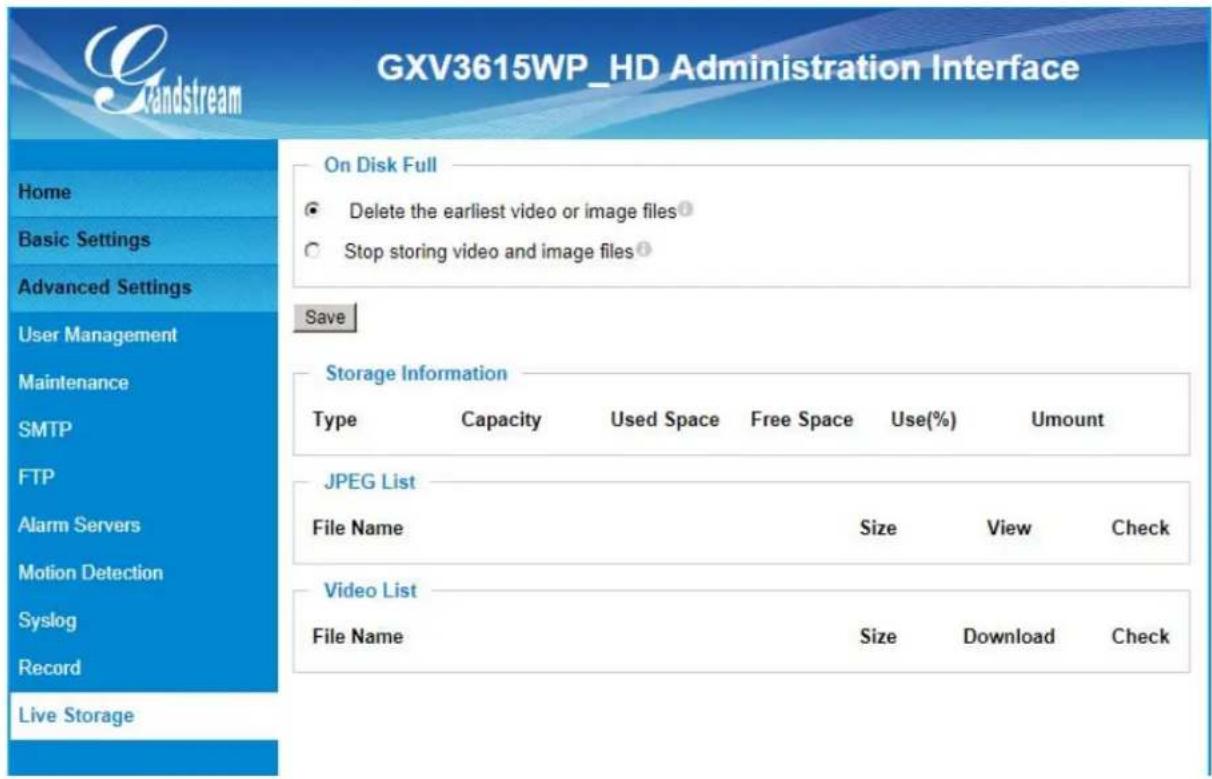
Task: Expand Advanced Settings in the sidebar
Action: [x=143, y=288]
